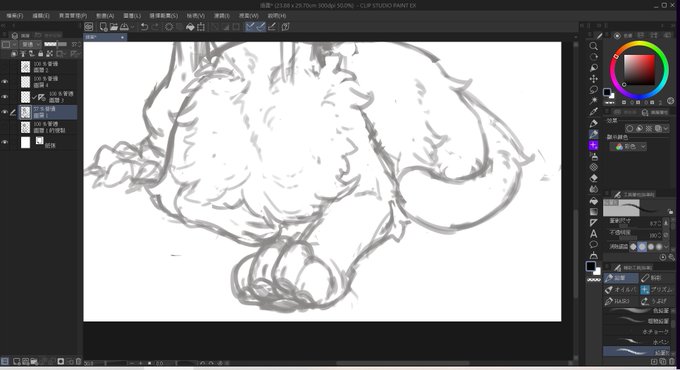This screenshot has height=370, width=680.
Task: Open the Save icon dropdown arrow in command bar
Action: (x=132, y=27)
